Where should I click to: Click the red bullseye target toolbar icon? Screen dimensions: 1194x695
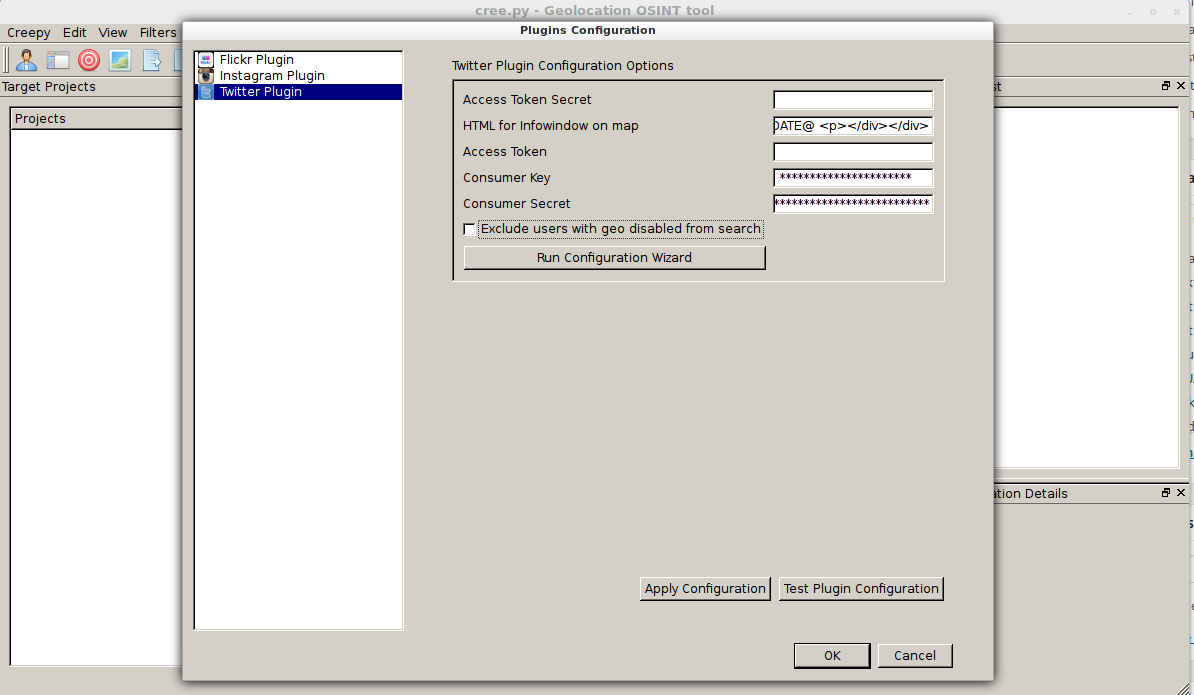click(x=89, y=60)
